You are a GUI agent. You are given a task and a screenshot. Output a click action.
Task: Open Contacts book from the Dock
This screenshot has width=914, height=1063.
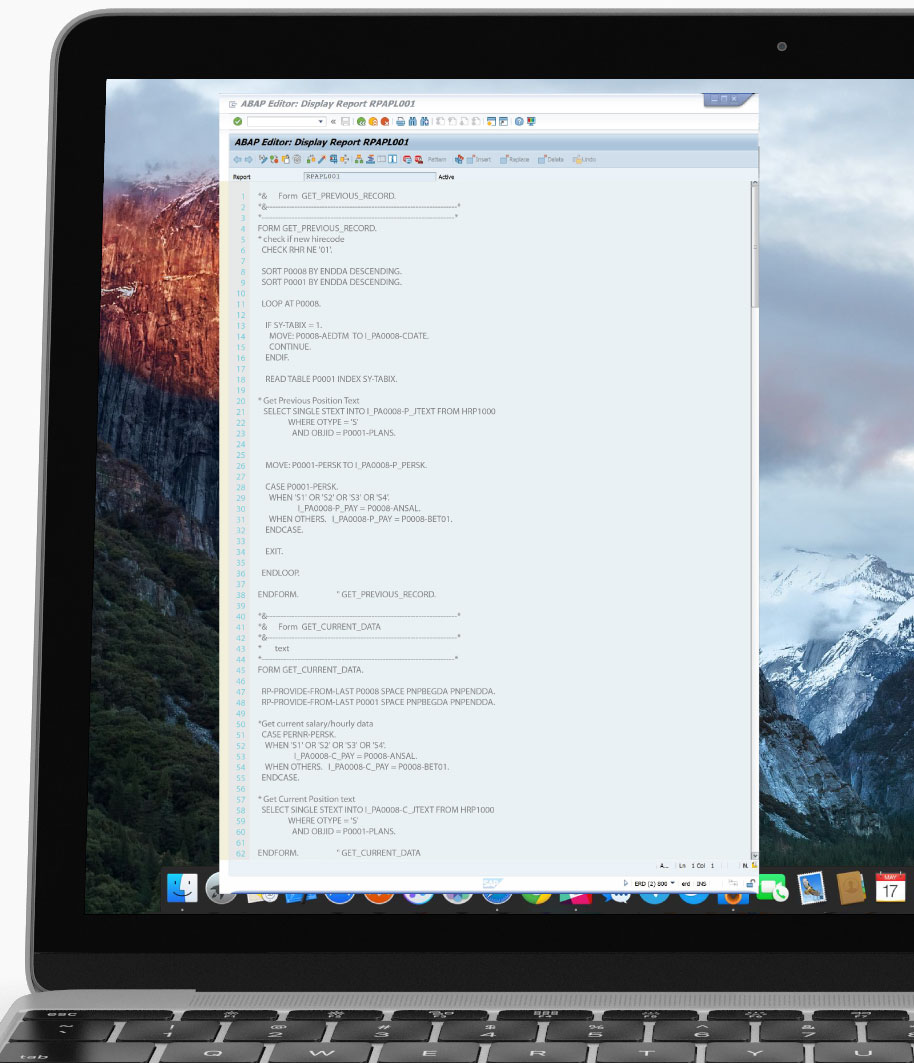(850, 887)
